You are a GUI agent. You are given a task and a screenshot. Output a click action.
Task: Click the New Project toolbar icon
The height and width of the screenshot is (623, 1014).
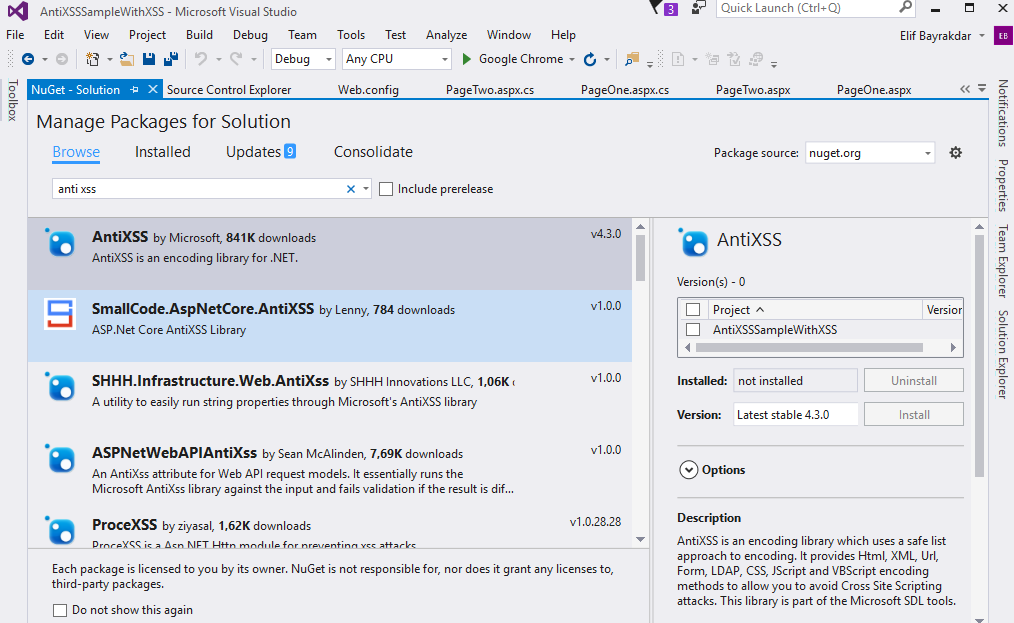(92, 59)
